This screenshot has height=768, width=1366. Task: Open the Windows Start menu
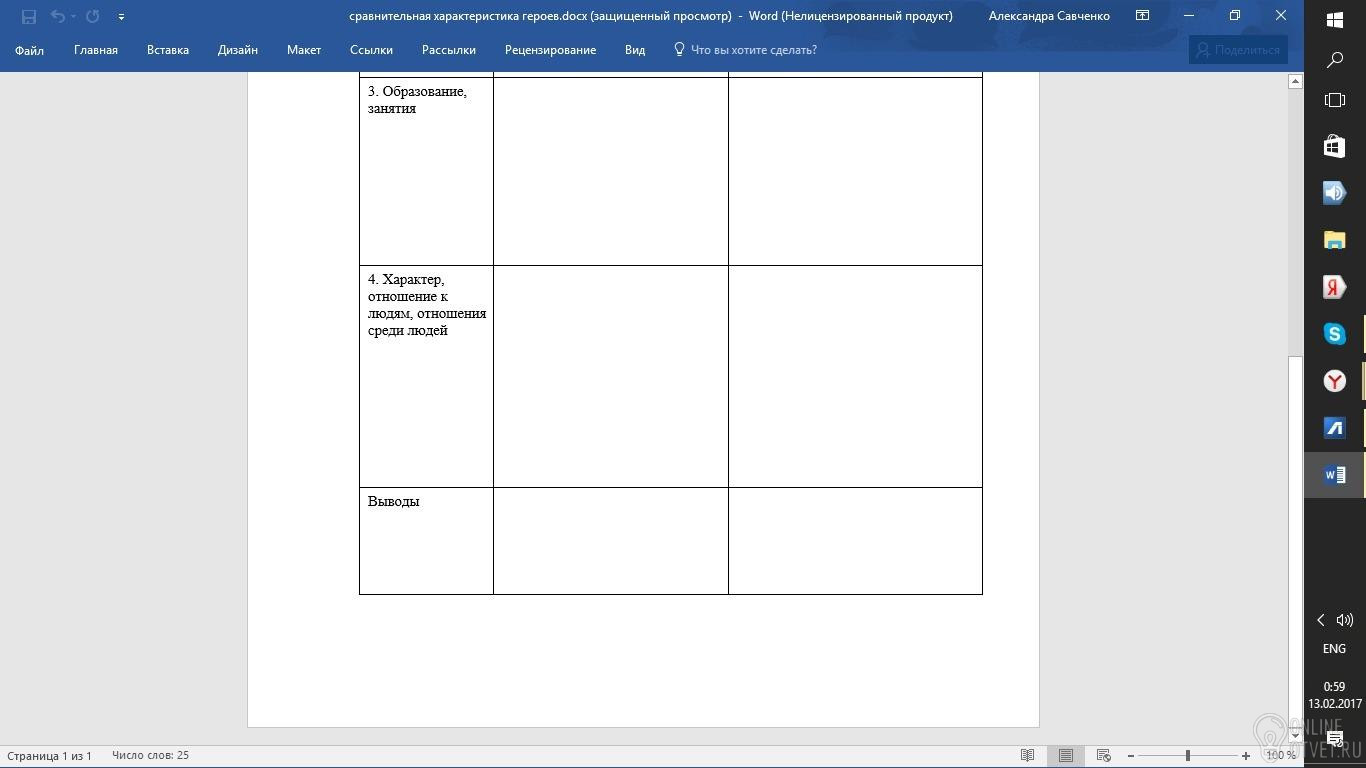pos(1335,20)
